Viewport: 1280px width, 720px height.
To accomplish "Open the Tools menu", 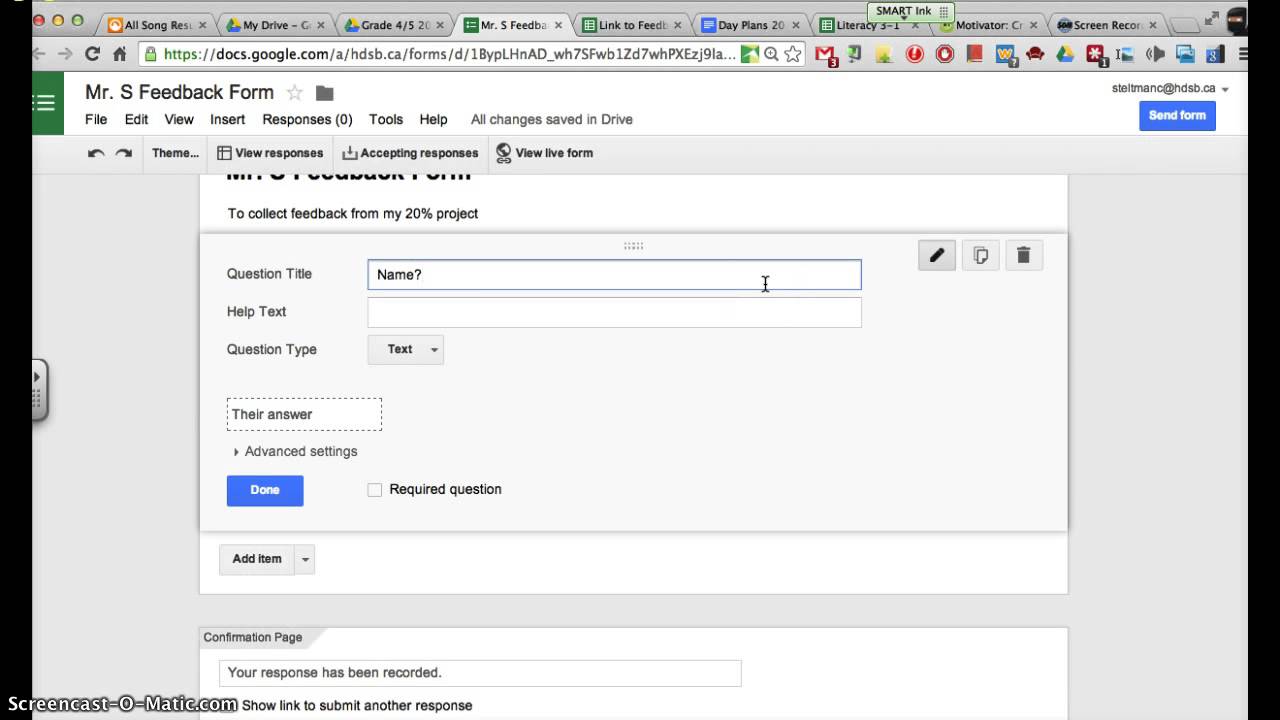I will [386, 119].
